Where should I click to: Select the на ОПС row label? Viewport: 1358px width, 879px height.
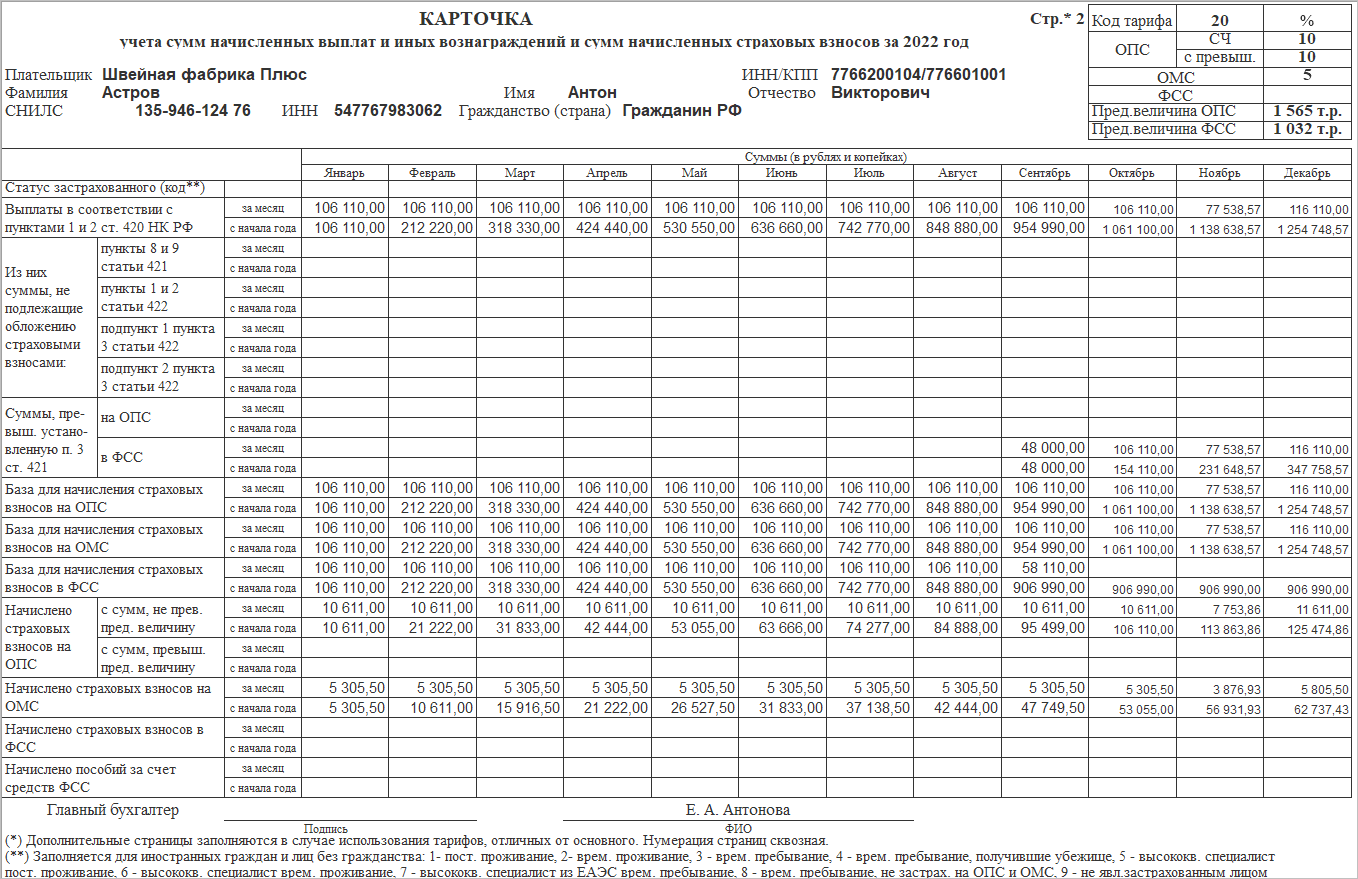pyautogui.click(x=125, y=417)
